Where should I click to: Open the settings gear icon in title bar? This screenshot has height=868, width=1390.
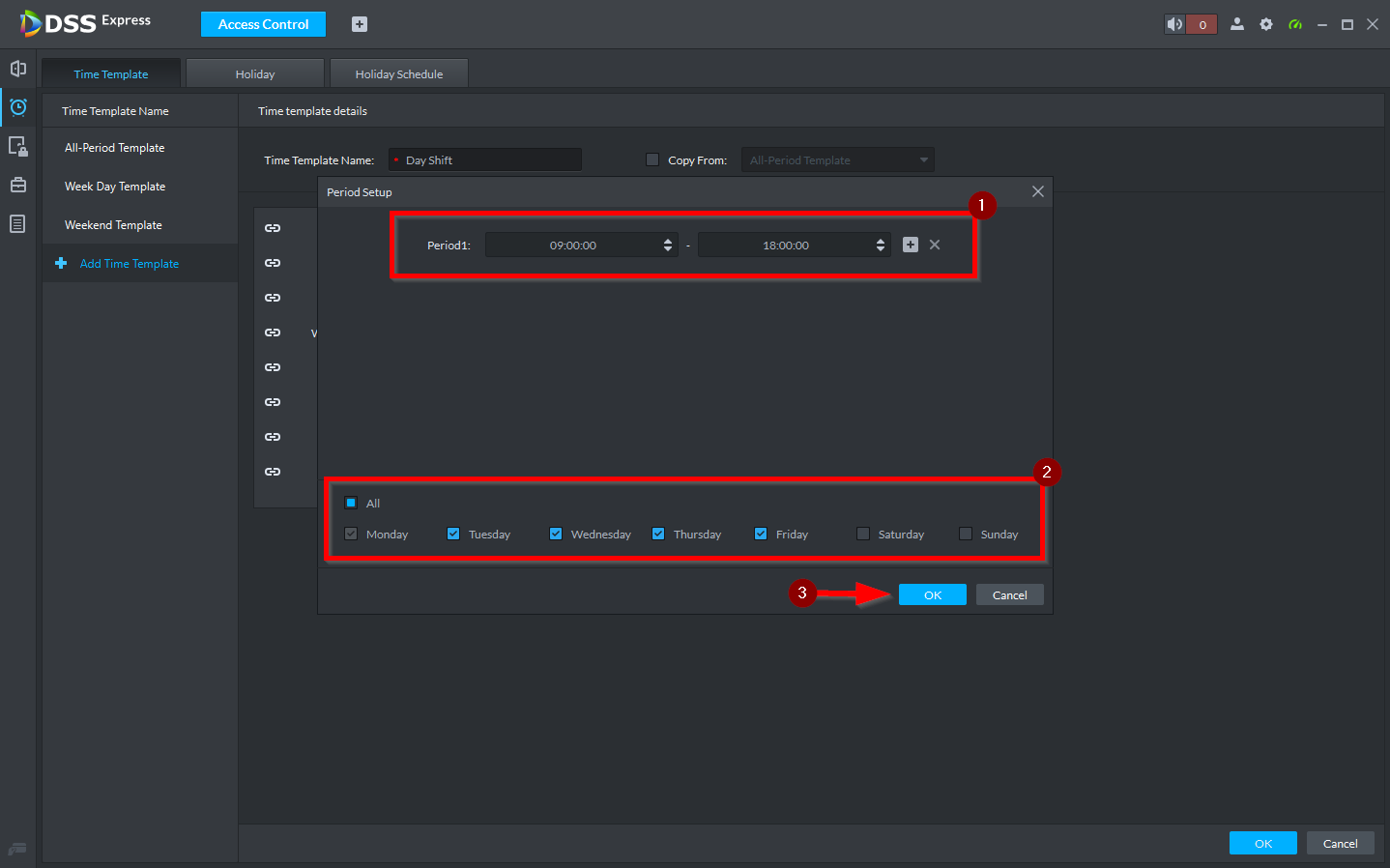(1266, 24)
